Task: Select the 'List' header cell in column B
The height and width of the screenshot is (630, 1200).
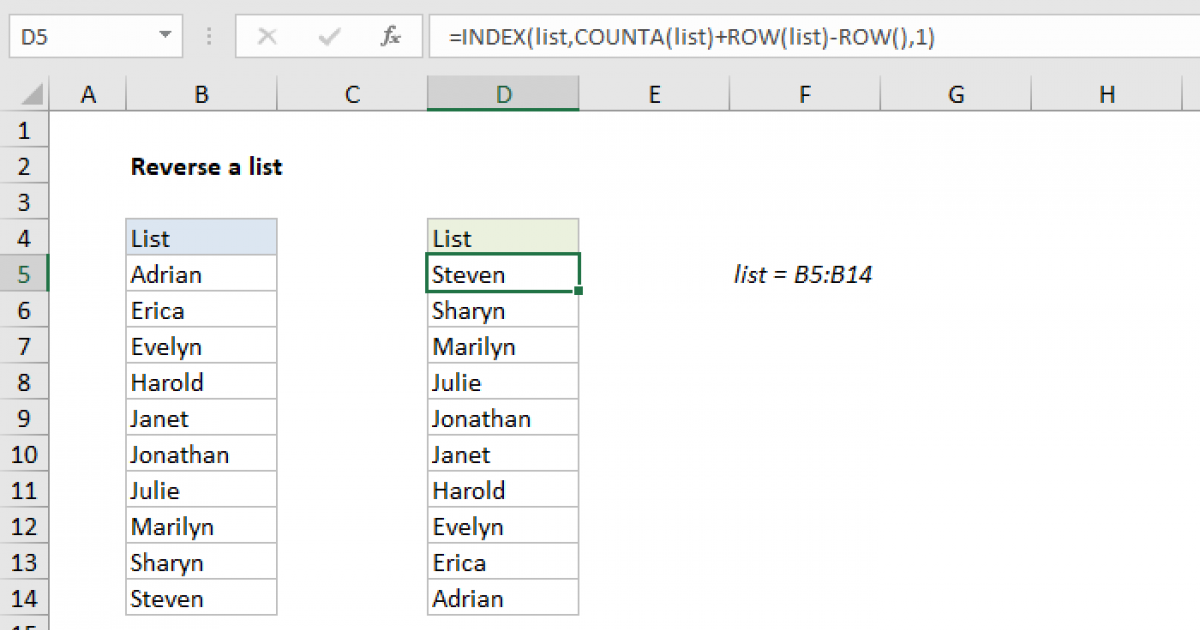Action: click(x=201, y=237)
